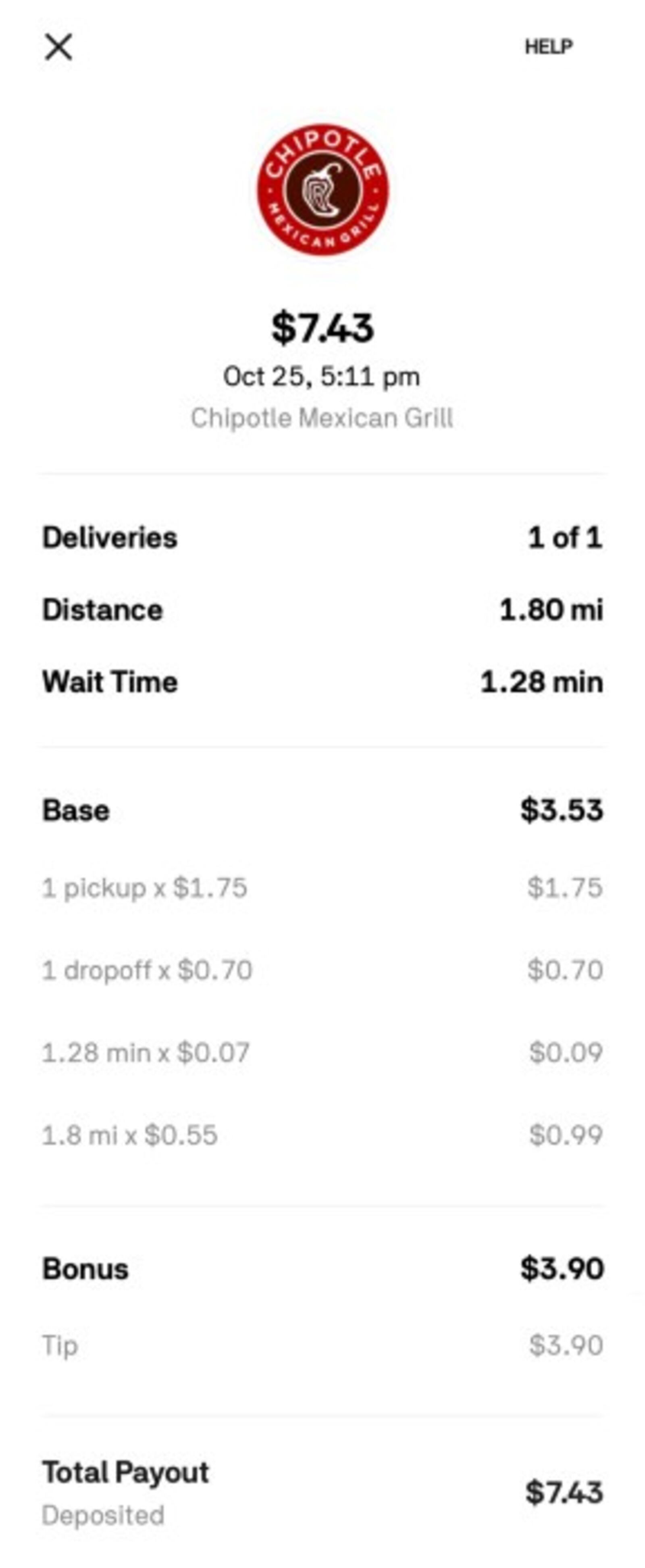Select the $7.43 earnings headline
This screenshot has height=1568, width=645.
[322, 327]
